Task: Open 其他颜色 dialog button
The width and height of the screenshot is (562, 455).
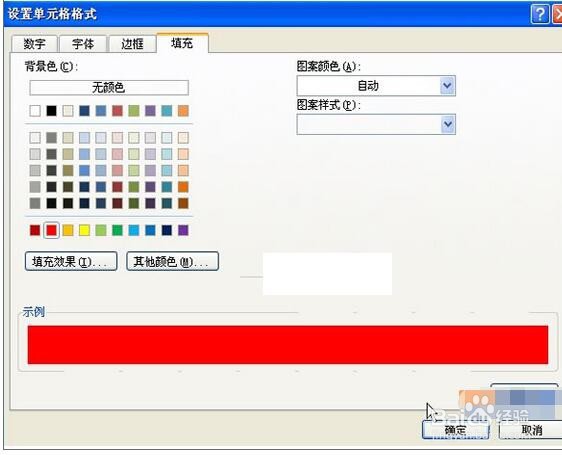Action: coord(172,261)
